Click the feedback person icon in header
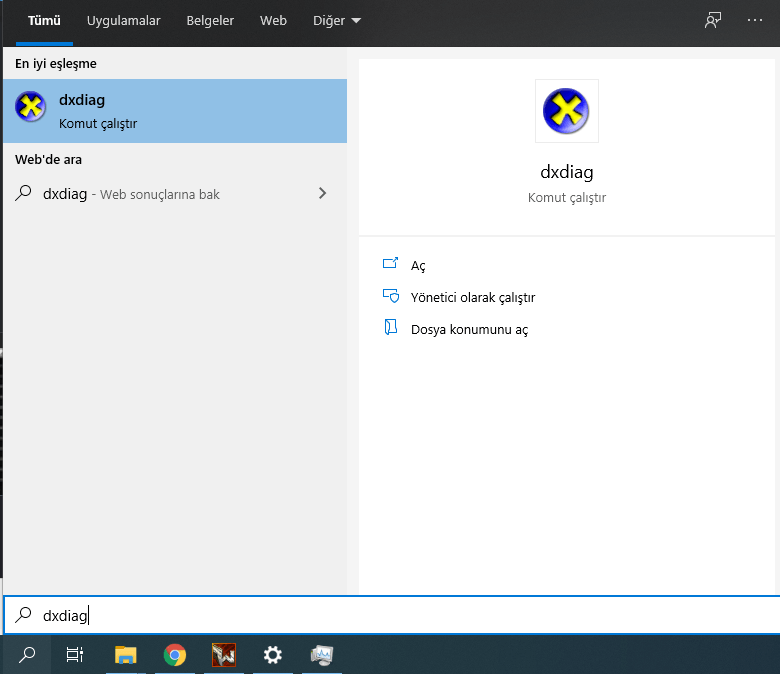 [713, 20]
